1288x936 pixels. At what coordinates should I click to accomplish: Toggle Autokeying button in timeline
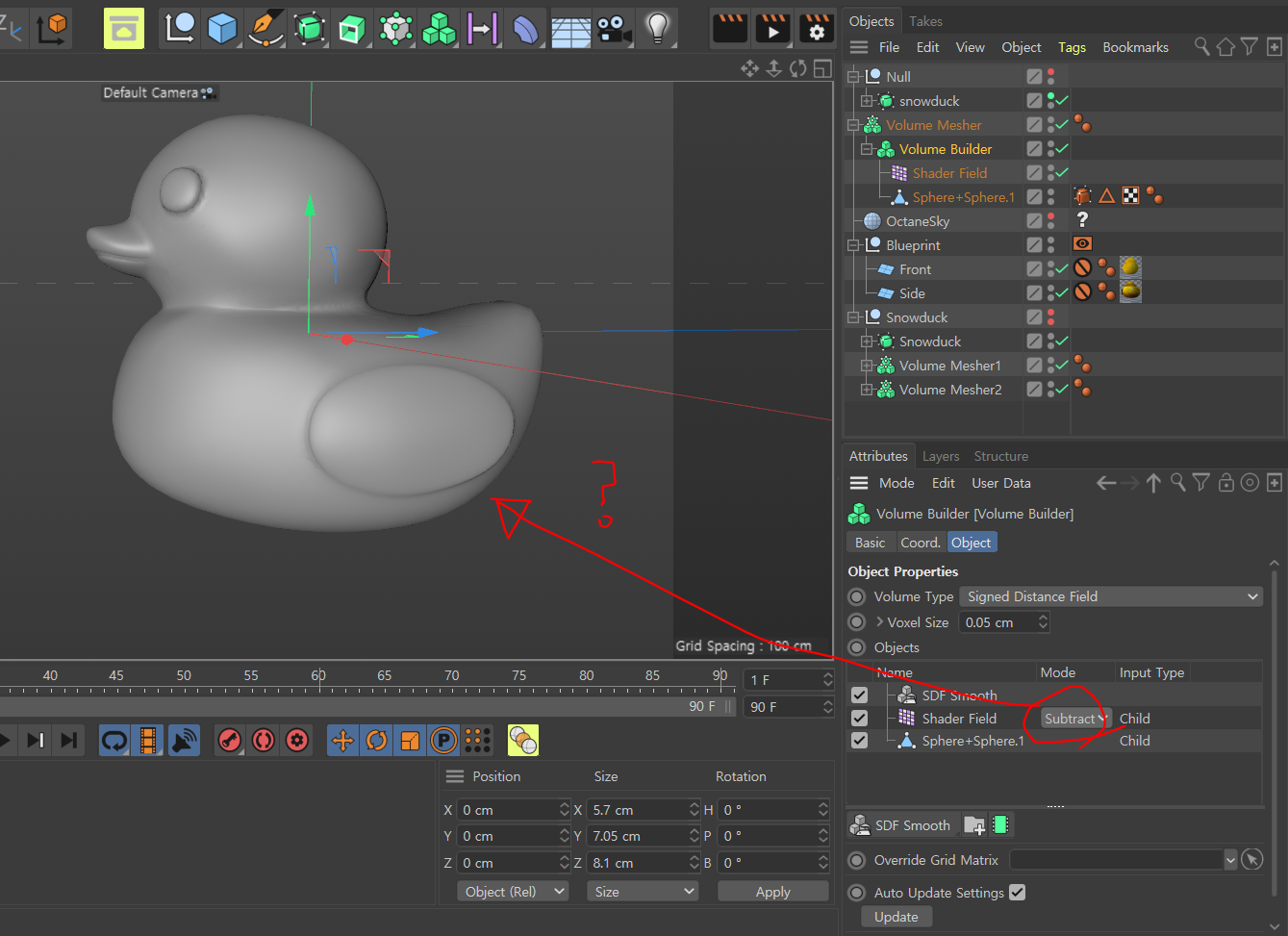(263, 740)
